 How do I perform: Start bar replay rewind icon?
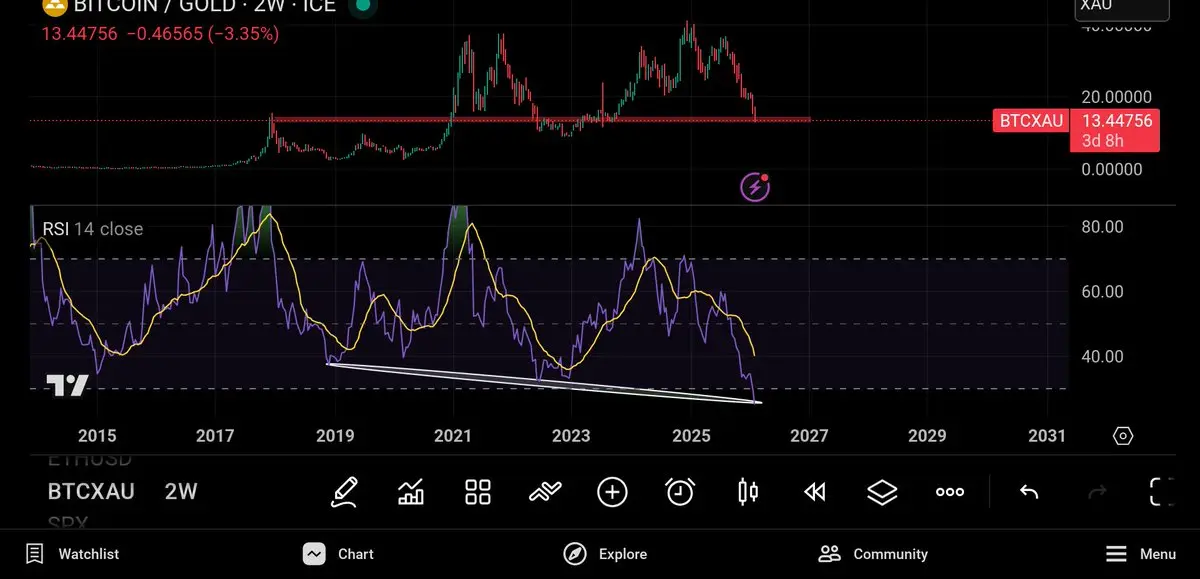815,491
